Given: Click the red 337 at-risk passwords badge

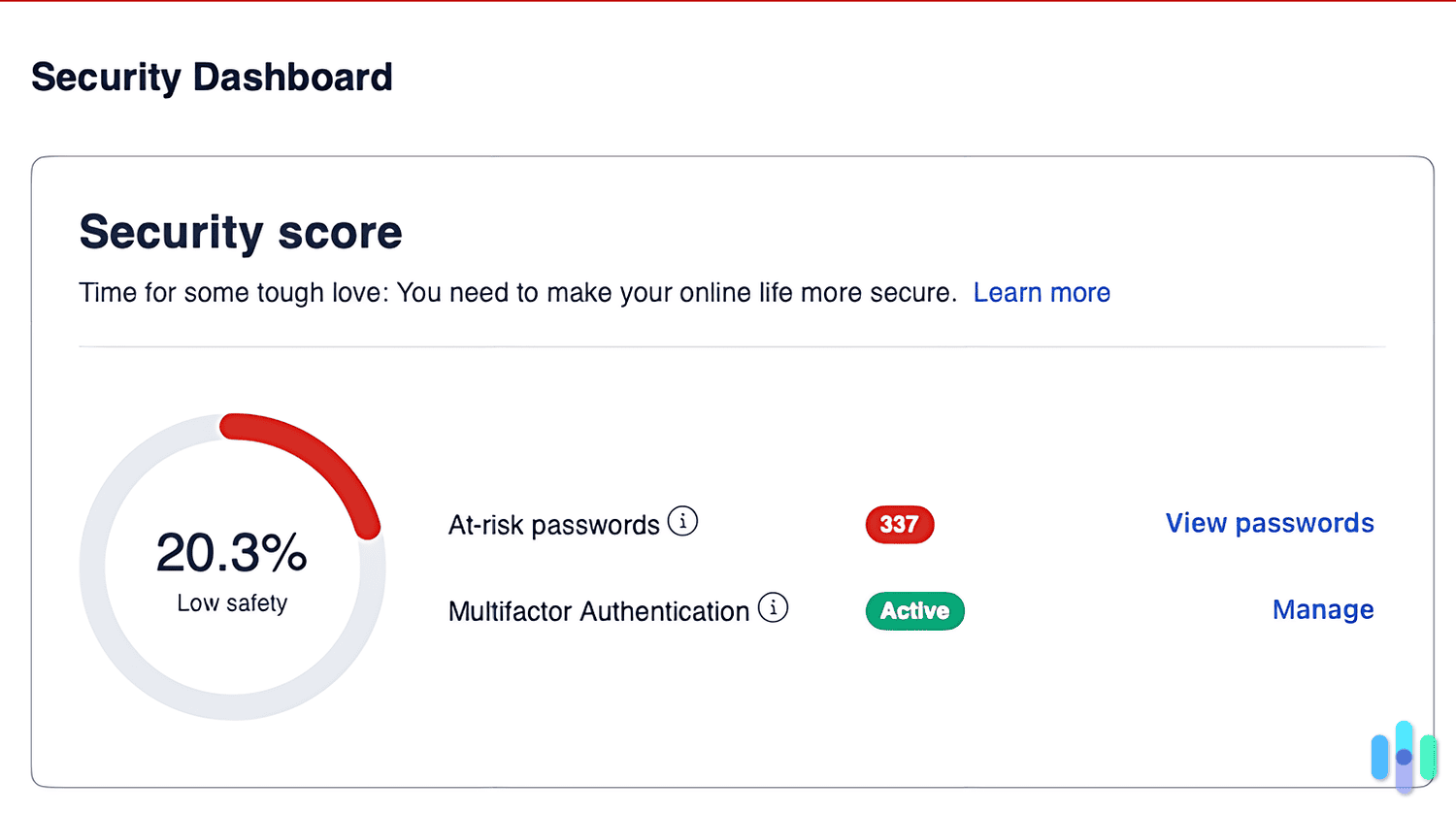Looking at the screenshot, I should 899,524.
